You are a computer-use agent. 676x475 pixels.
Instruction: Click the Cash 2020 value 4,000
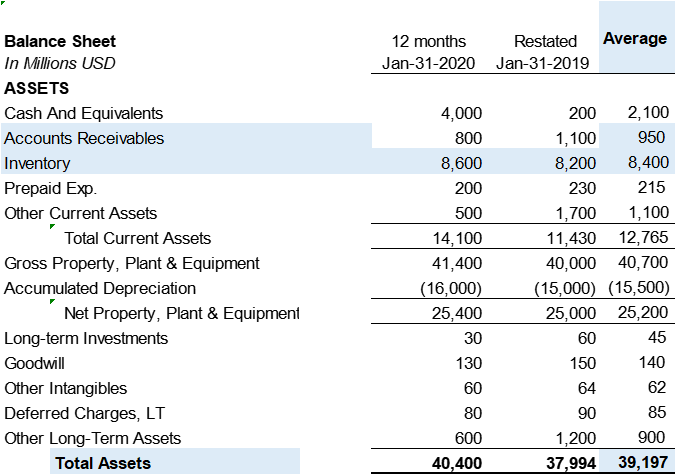pos(461,113)
